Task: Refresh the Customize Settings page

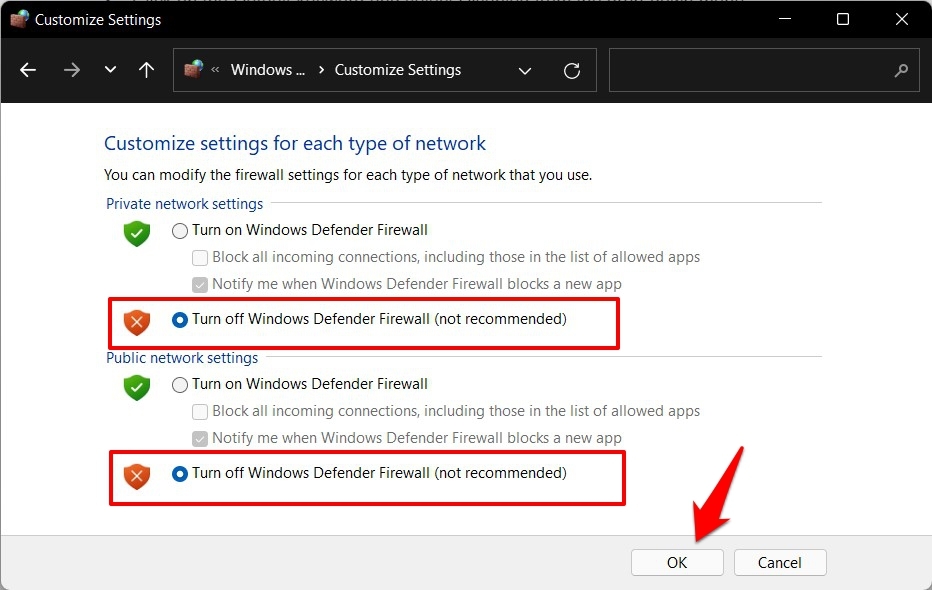Action: click(x=572, y=70)
